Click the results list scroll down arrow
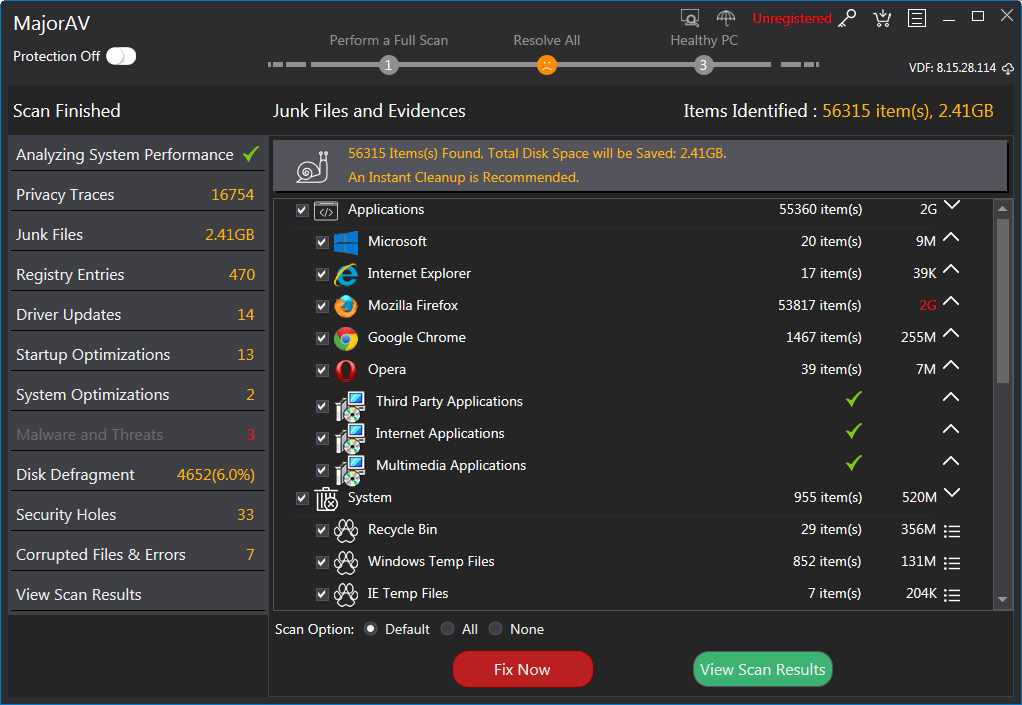This screenshot has width=1022, height=705. (x=1002, y=599)
